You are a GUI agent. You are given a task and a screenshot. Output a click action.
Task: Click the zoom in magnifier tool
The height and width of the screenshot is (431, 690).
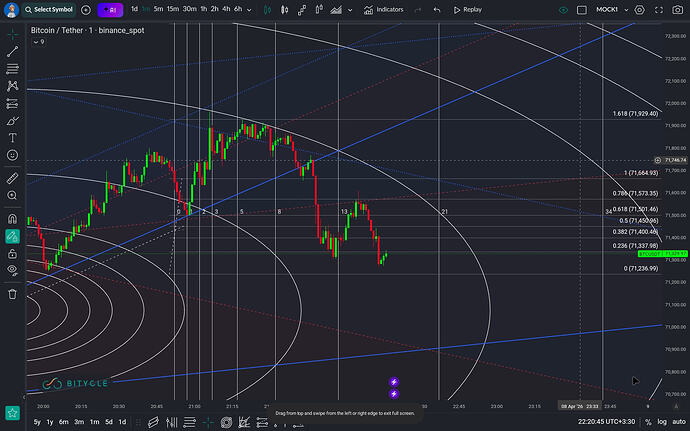[x=12, y=195]
